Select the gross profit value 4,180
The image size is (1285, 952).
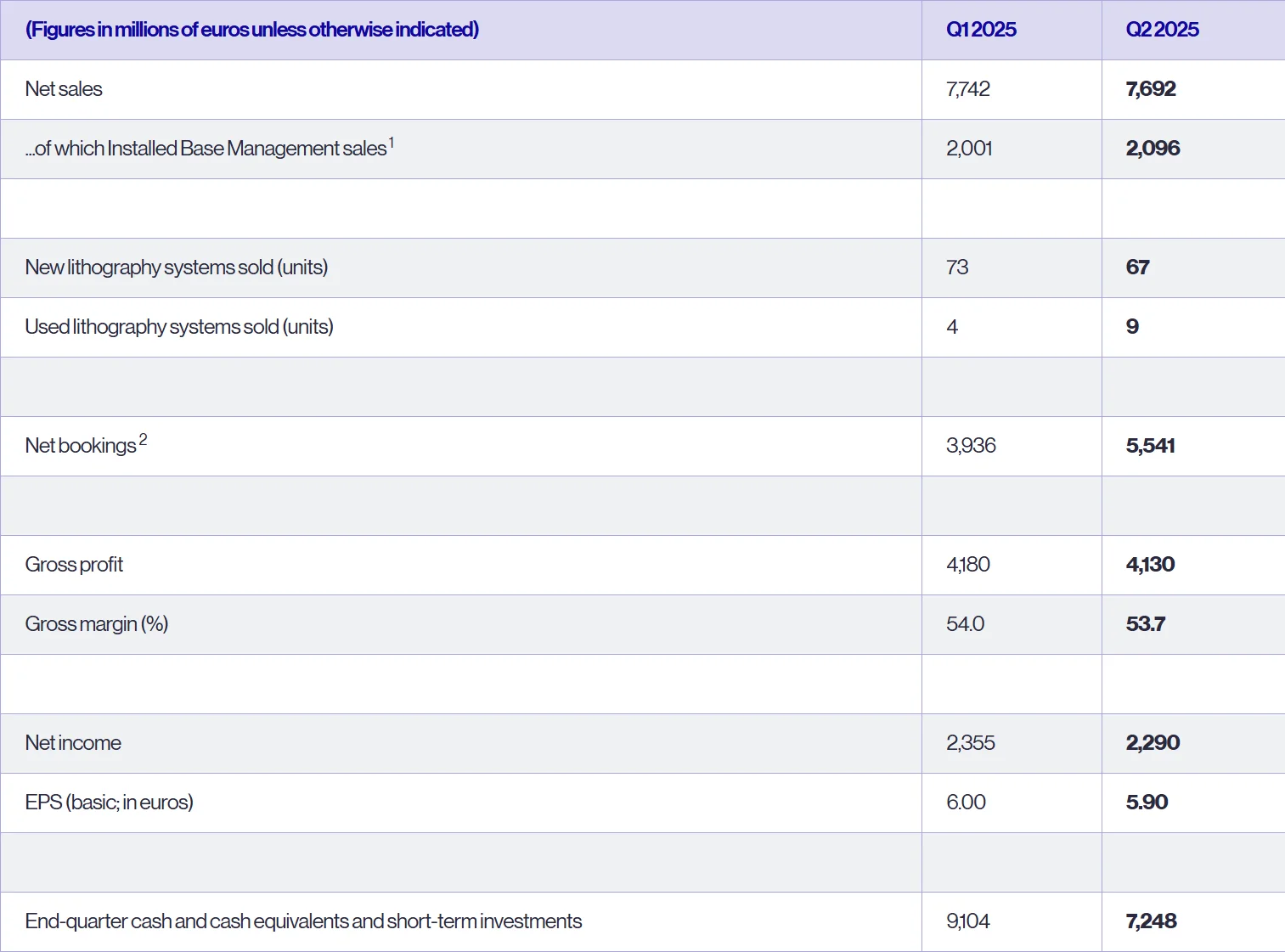pyautogui.click(x=968, y=565)
